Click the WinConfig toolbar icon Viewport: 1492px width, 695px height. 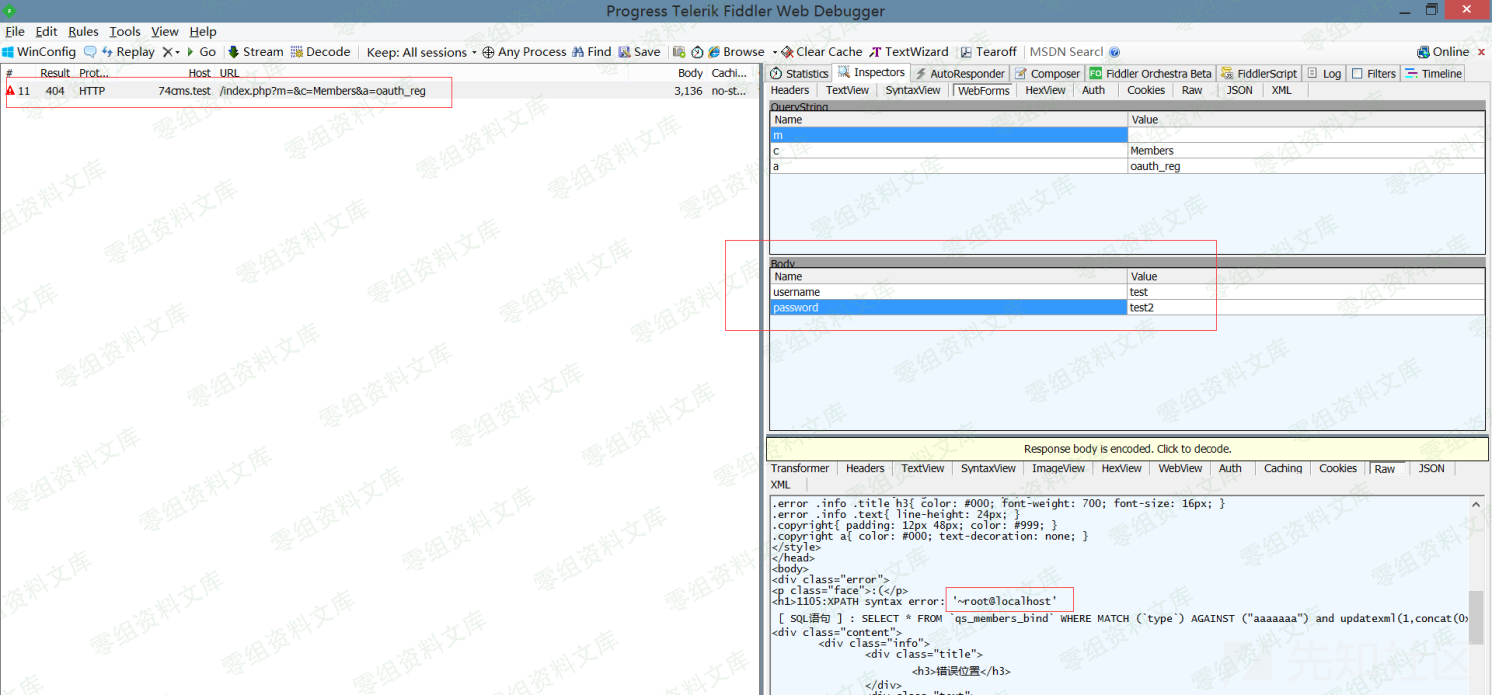[9, 52]
